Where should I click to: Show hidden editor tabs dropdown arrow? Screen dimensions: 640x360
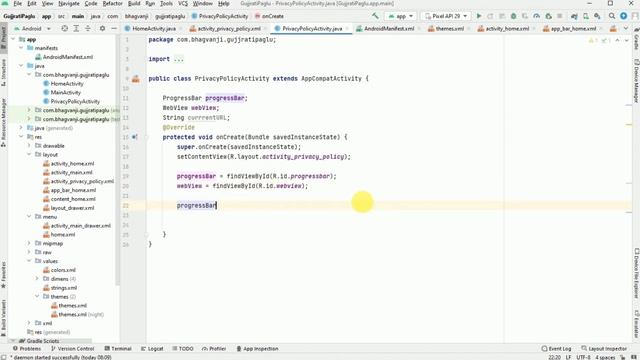tap(626, 29)
